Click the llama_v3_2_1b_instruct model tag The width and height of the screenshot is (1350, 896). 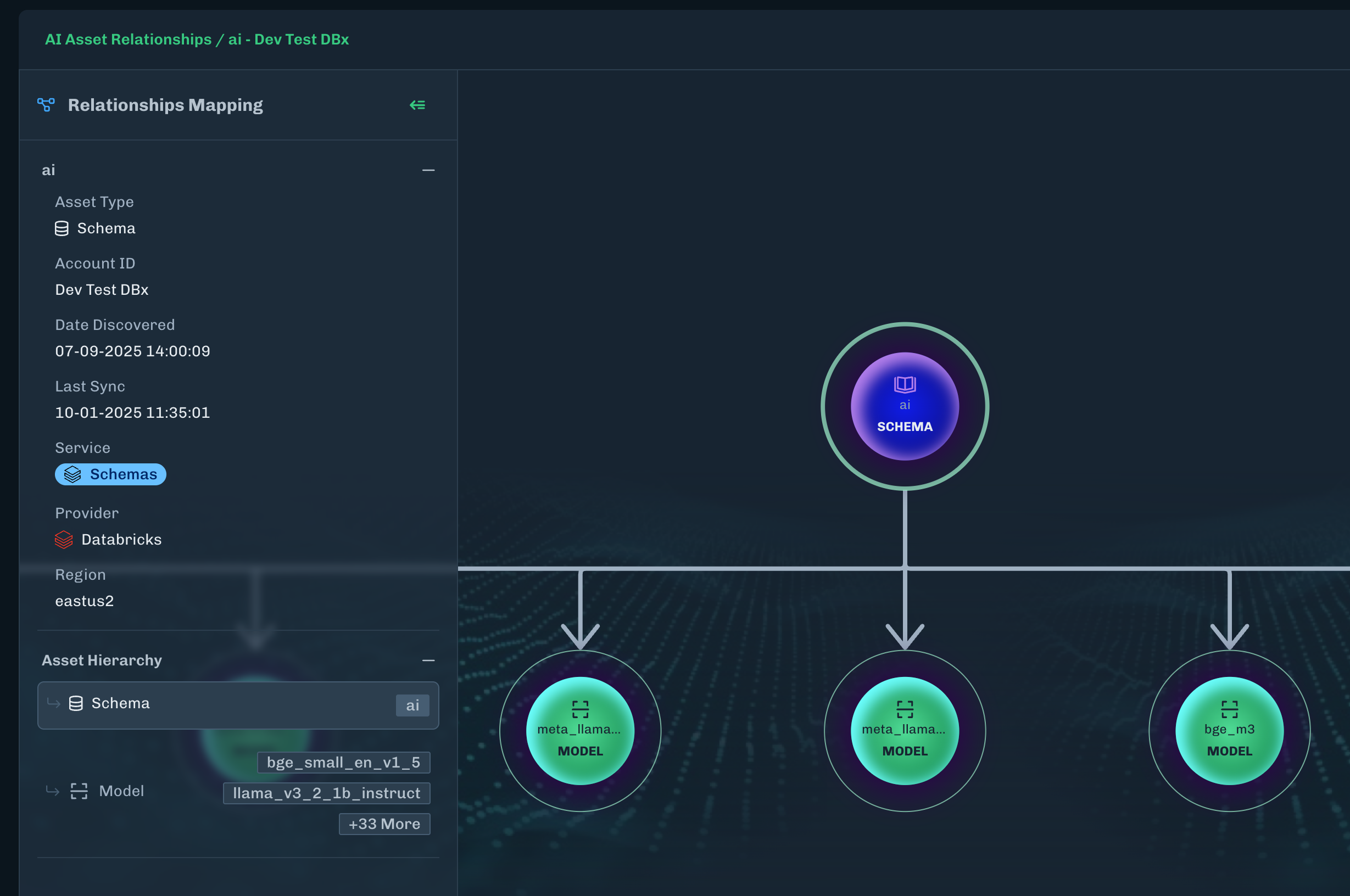pyautogui.click(x=326, y=793)
